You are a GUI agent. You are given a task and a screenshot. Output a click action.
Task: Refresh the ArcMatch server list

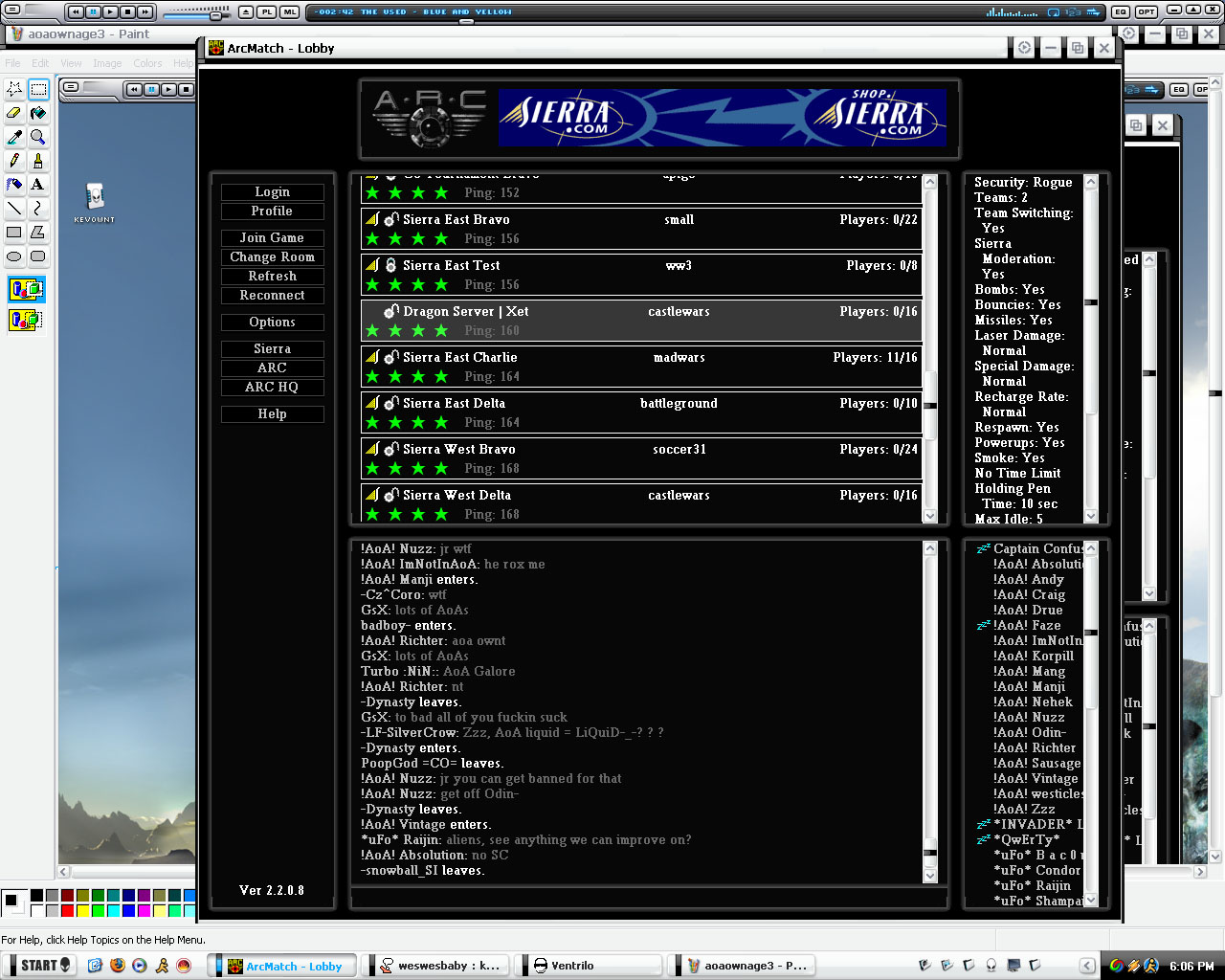(273, 277)
